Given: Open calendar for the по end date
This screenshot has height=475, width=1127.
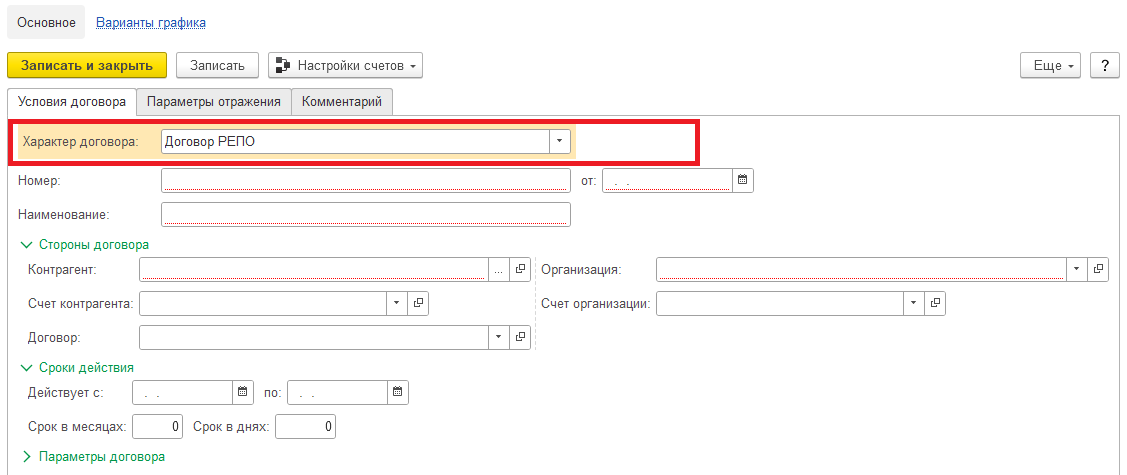Looking at the screenshot, I should coord(397,393).
